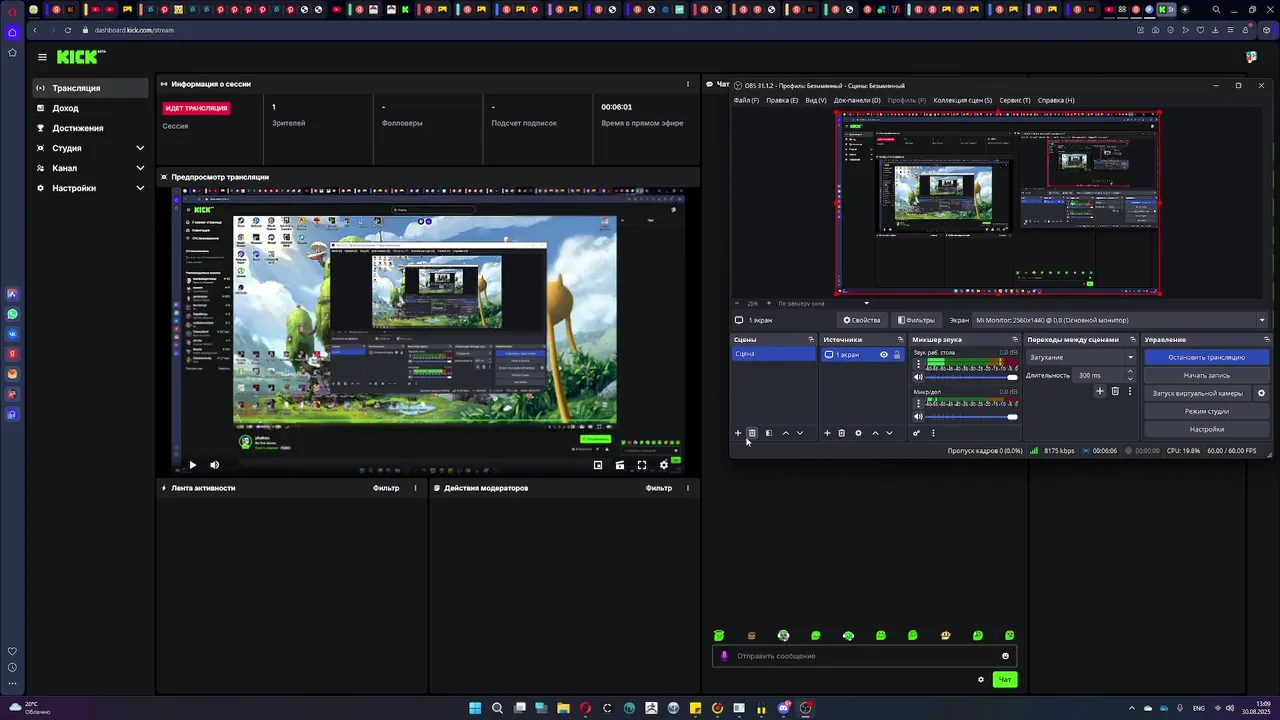This screenshot has height=720, width=1280.
Task: Click Режим студии button
Action: [1206, 411]
